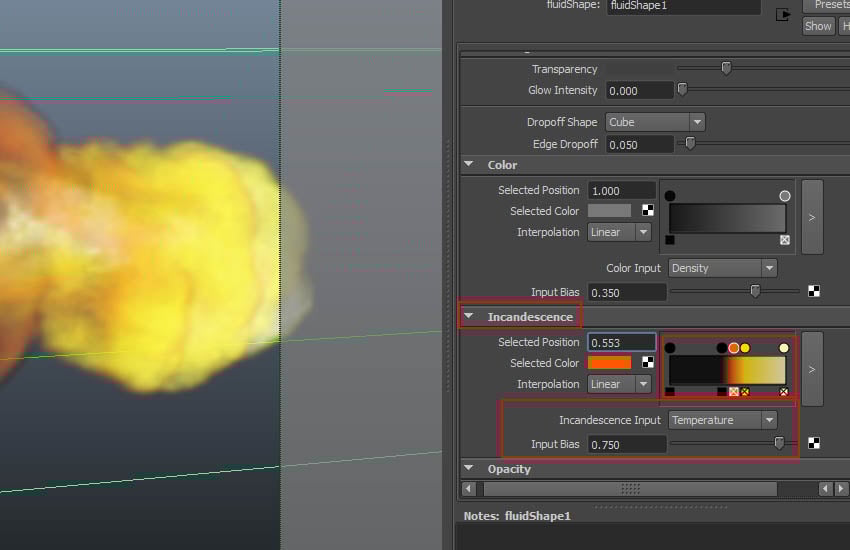This screenshot has height=550, width=850.
Task: Select the yellow Incandescence ramp handle
Action: (745, 348)
